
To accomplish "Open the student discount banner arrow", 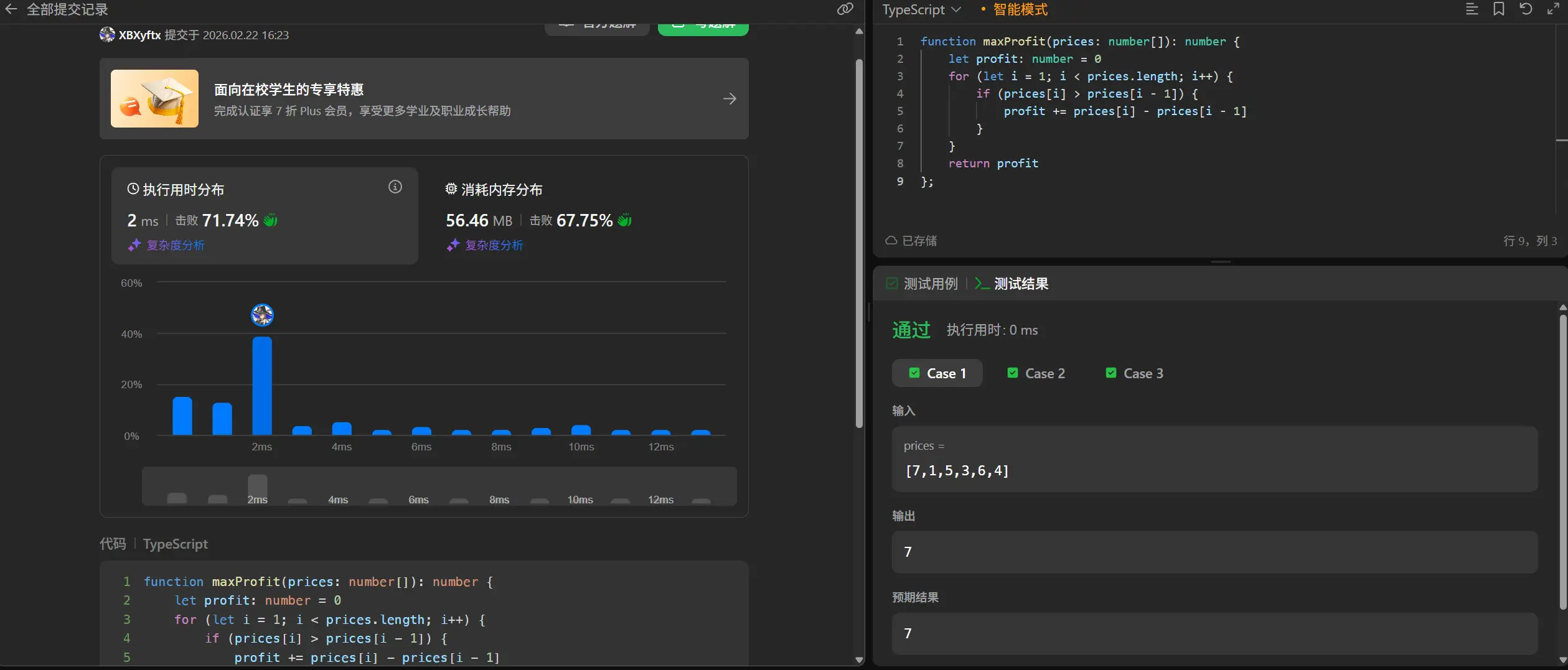I will [730, 99].
